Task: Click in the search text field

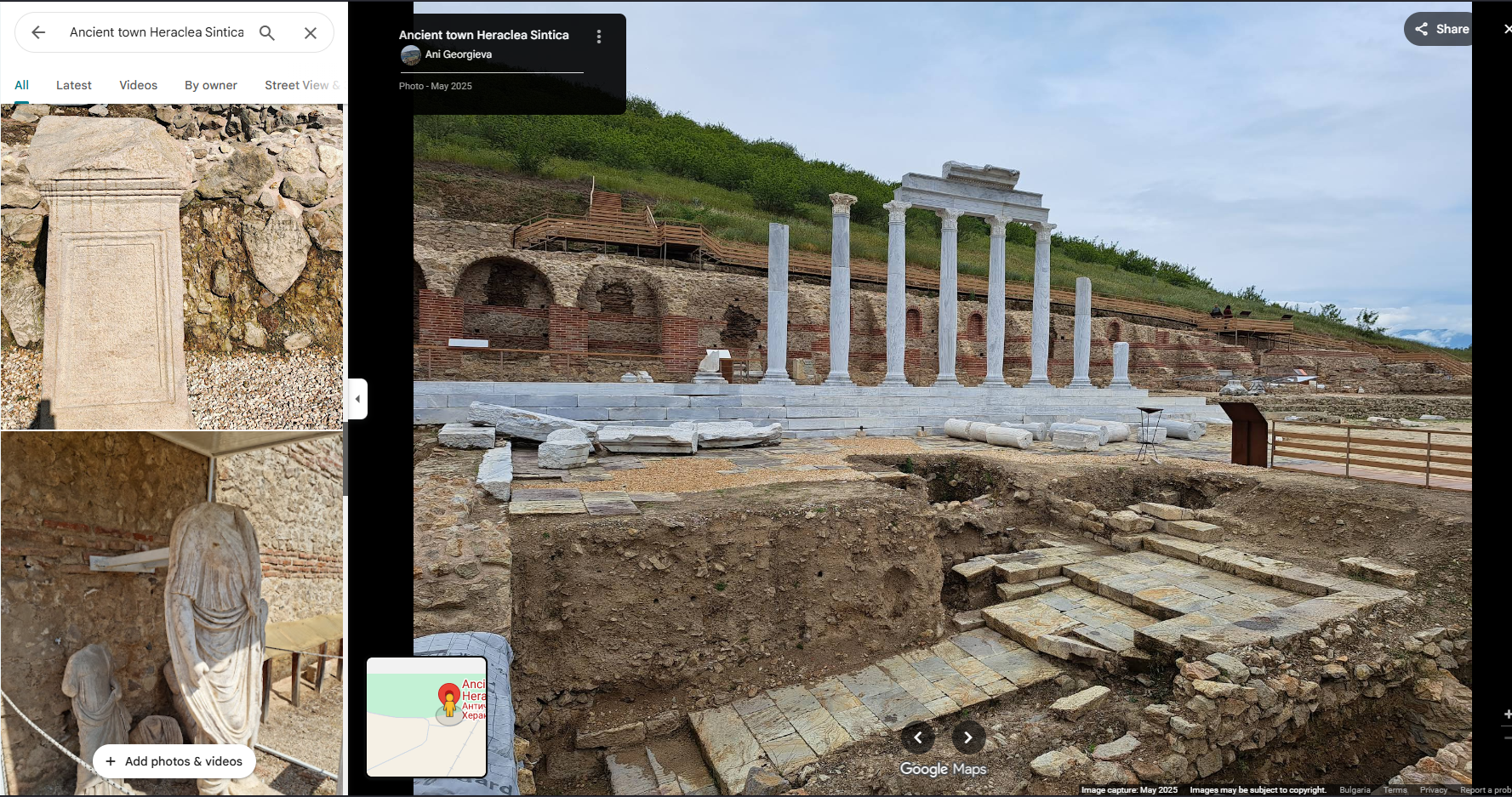Action: [157, 32]
